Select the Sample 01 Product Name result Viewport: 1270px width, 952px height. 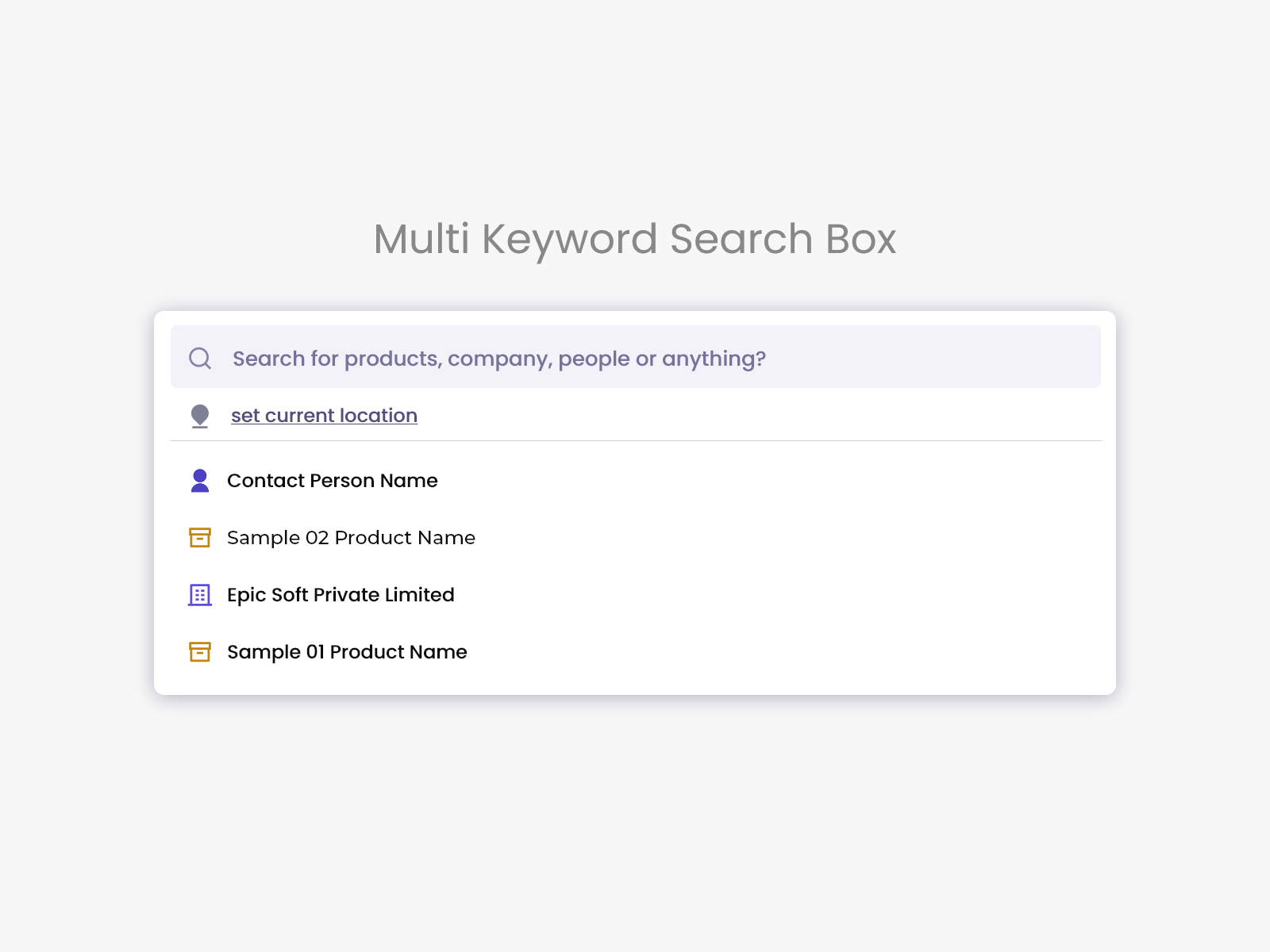[x=347, y=651]
